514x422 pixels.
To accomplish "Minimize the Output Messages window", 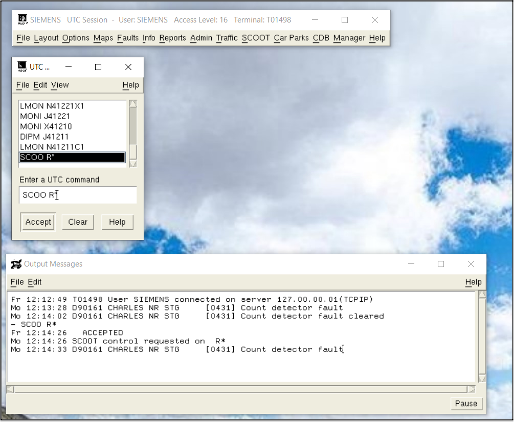I will click(x=411, y=264).
